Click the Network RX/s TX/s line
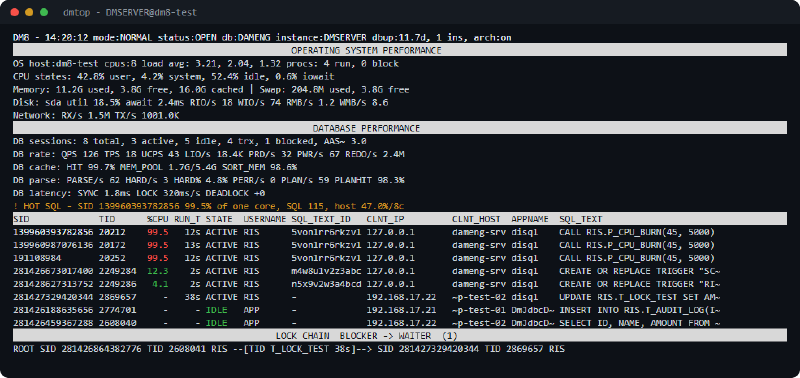 96,115
